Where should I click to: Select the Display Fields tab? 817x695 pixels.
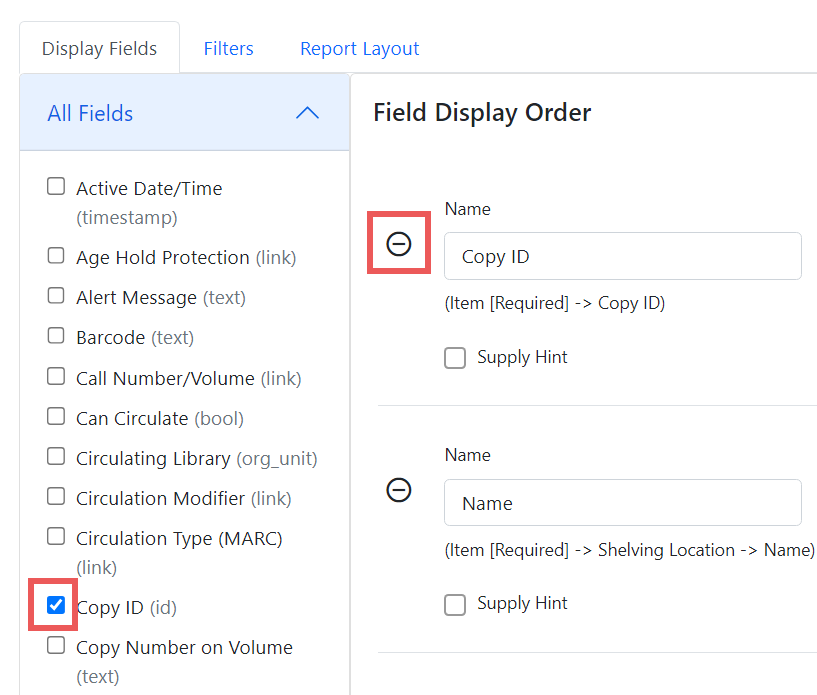click(99, 47)
